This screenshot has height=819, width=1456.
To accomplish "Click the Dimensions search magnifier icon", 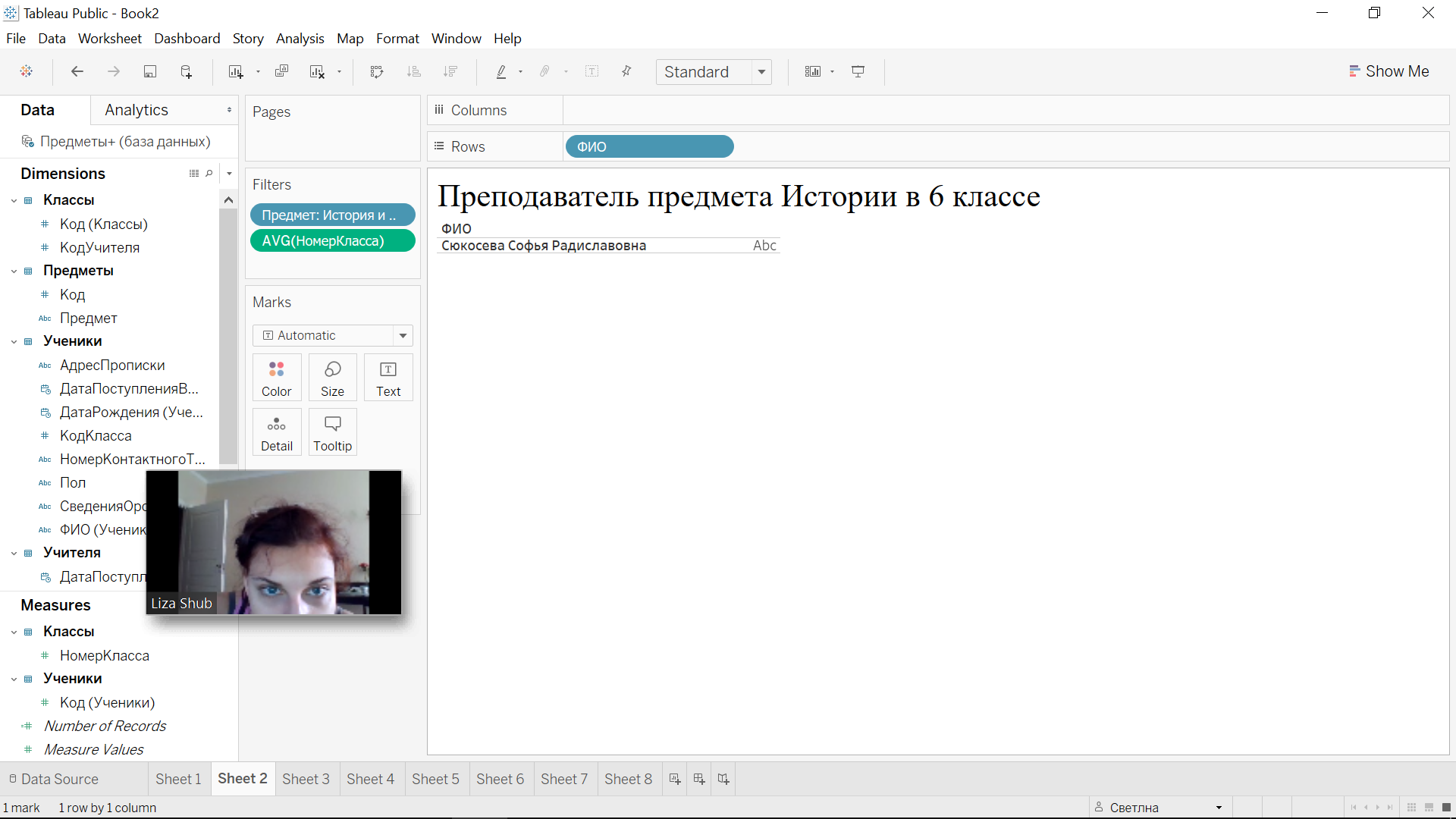I will coord(209,174).
